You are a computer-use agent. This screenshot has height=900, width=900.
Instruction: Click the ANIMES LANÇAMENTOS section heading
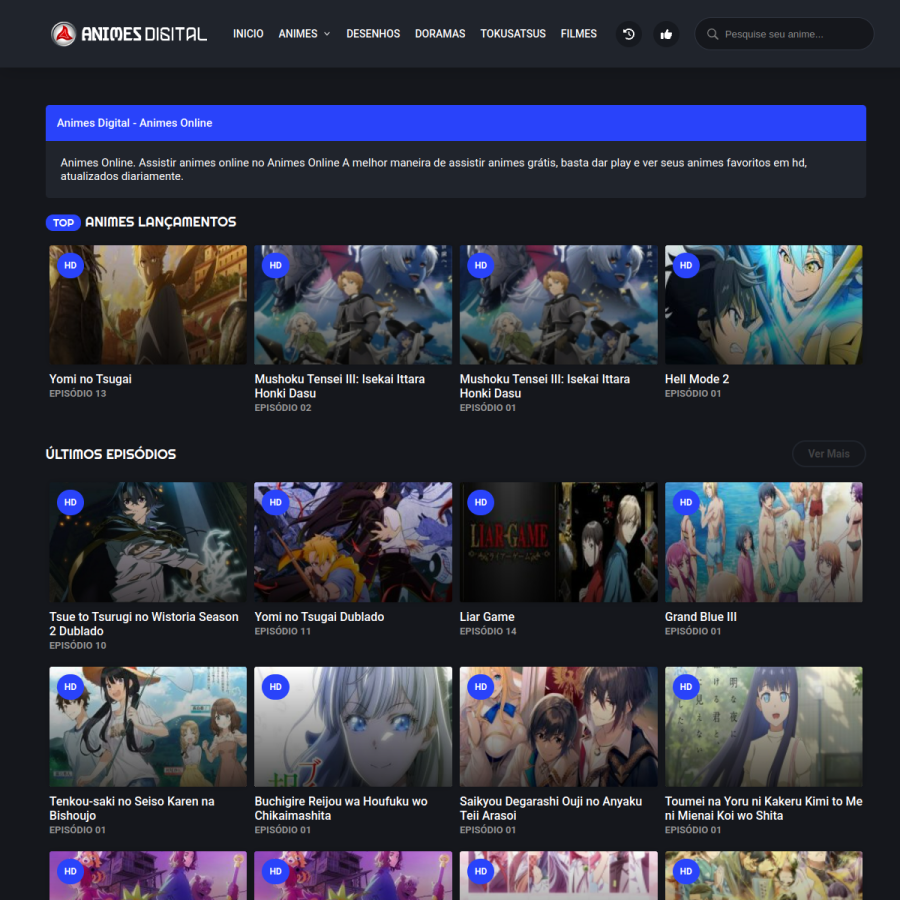pos(161,222)
